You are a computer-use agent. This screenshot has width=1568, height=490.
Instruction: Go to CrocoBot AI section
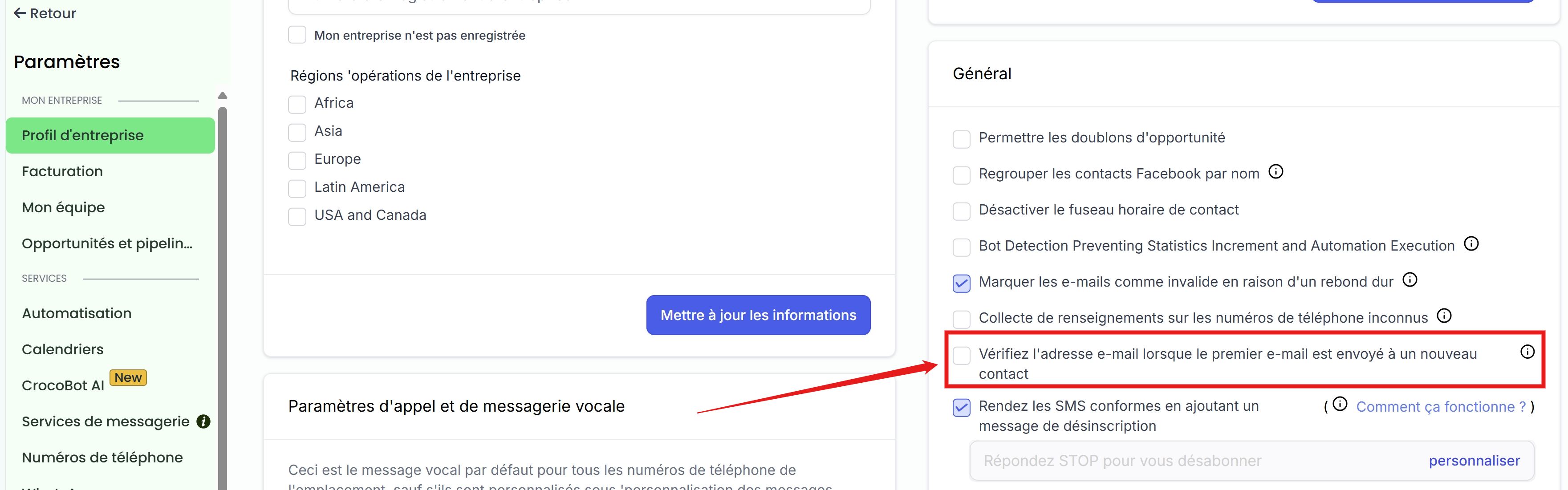(63, 385)
